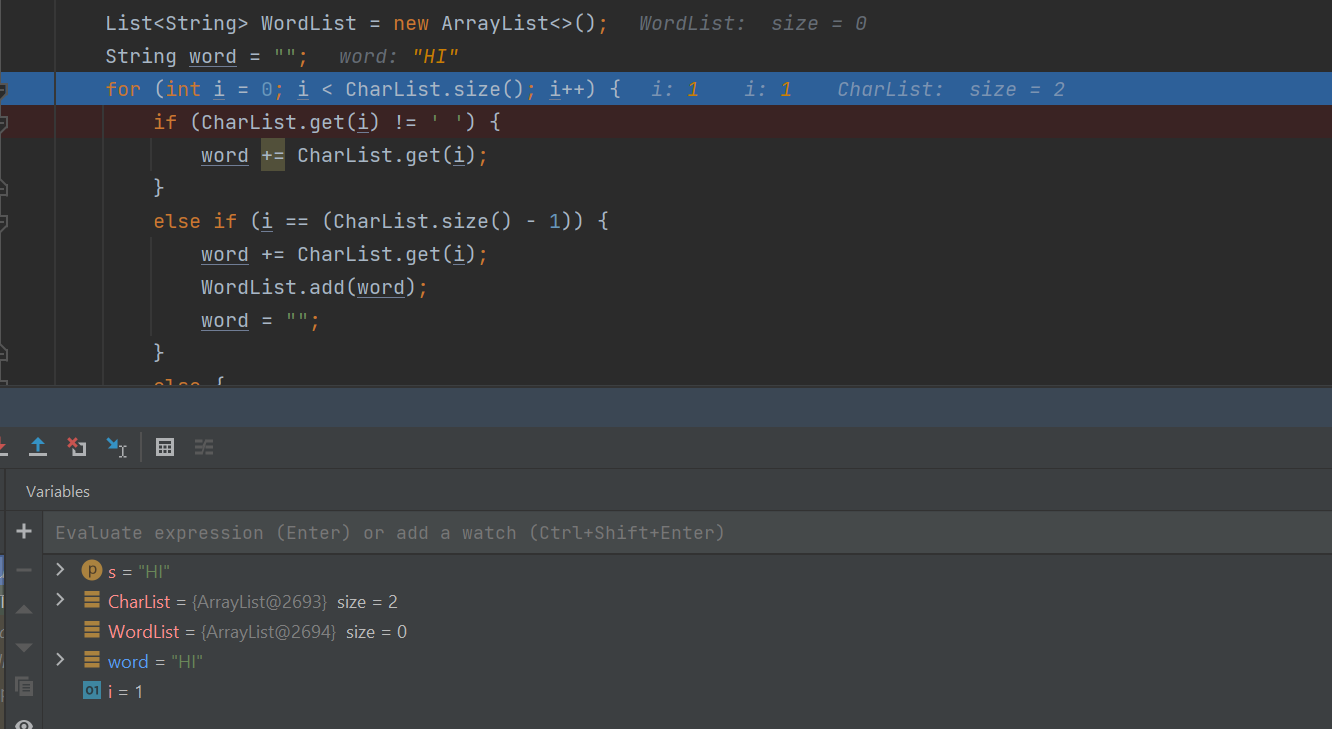Viewport: 1332px width, 729px height.
Task: Click the Drop Frame icon
Action: [x=77, y=447]
